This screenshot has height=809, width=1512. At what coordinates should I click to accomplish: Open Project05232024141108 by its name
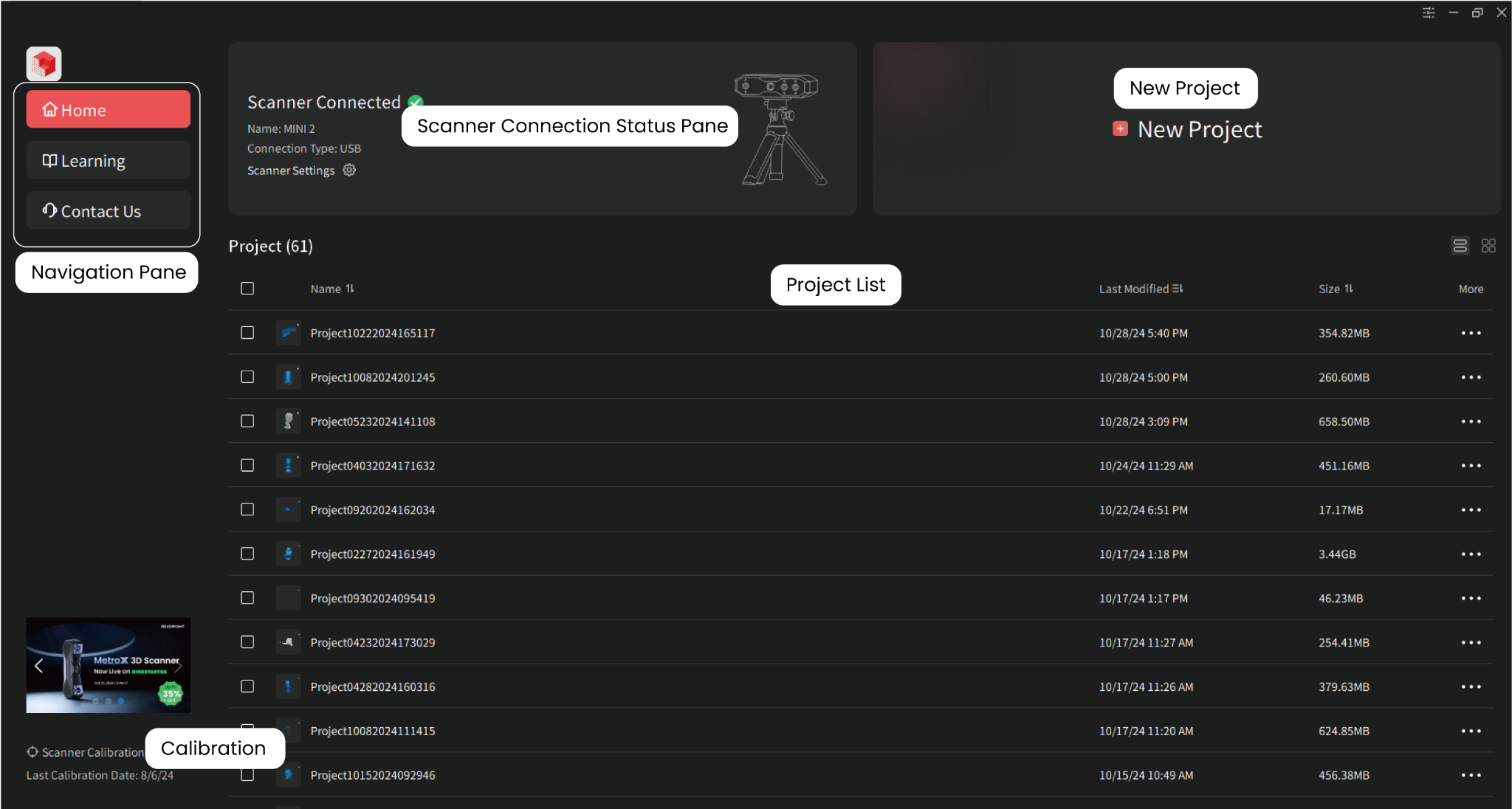coord(372,421)
